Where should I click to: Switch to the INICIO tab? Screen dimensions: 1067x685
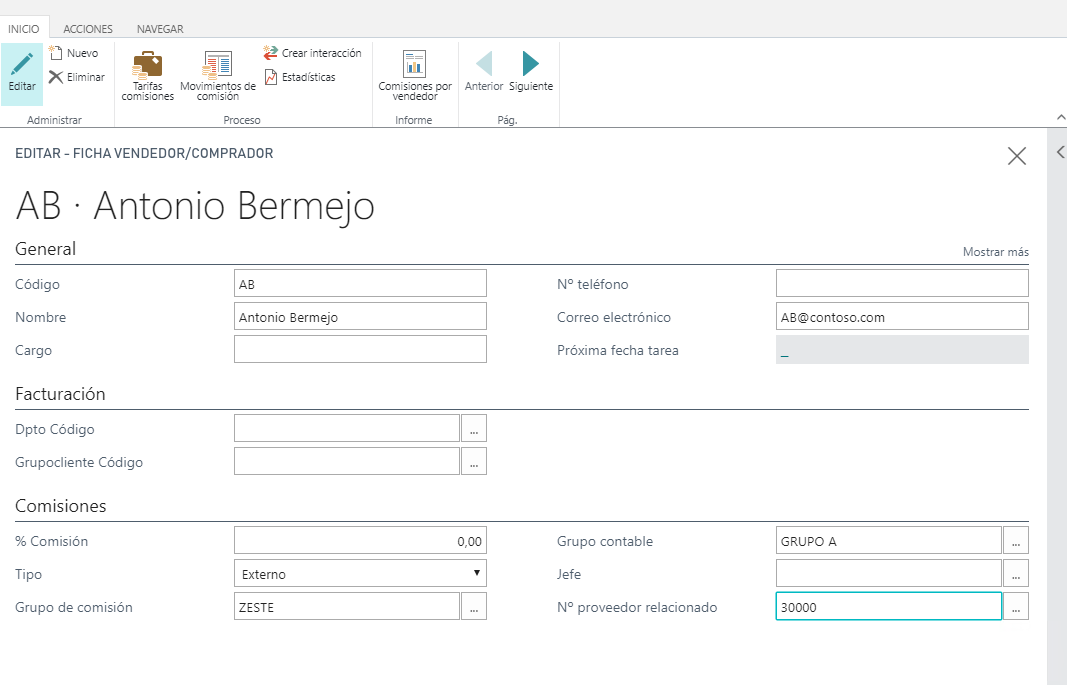[24, 29]
